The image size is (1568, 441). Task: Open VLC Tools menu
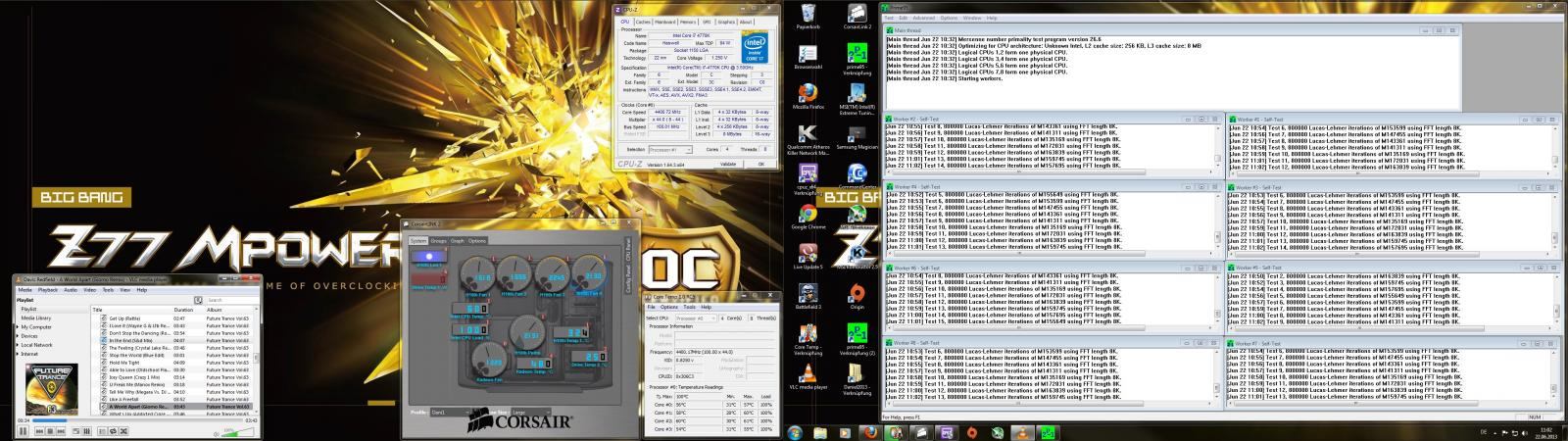click(x=108, y=290)
